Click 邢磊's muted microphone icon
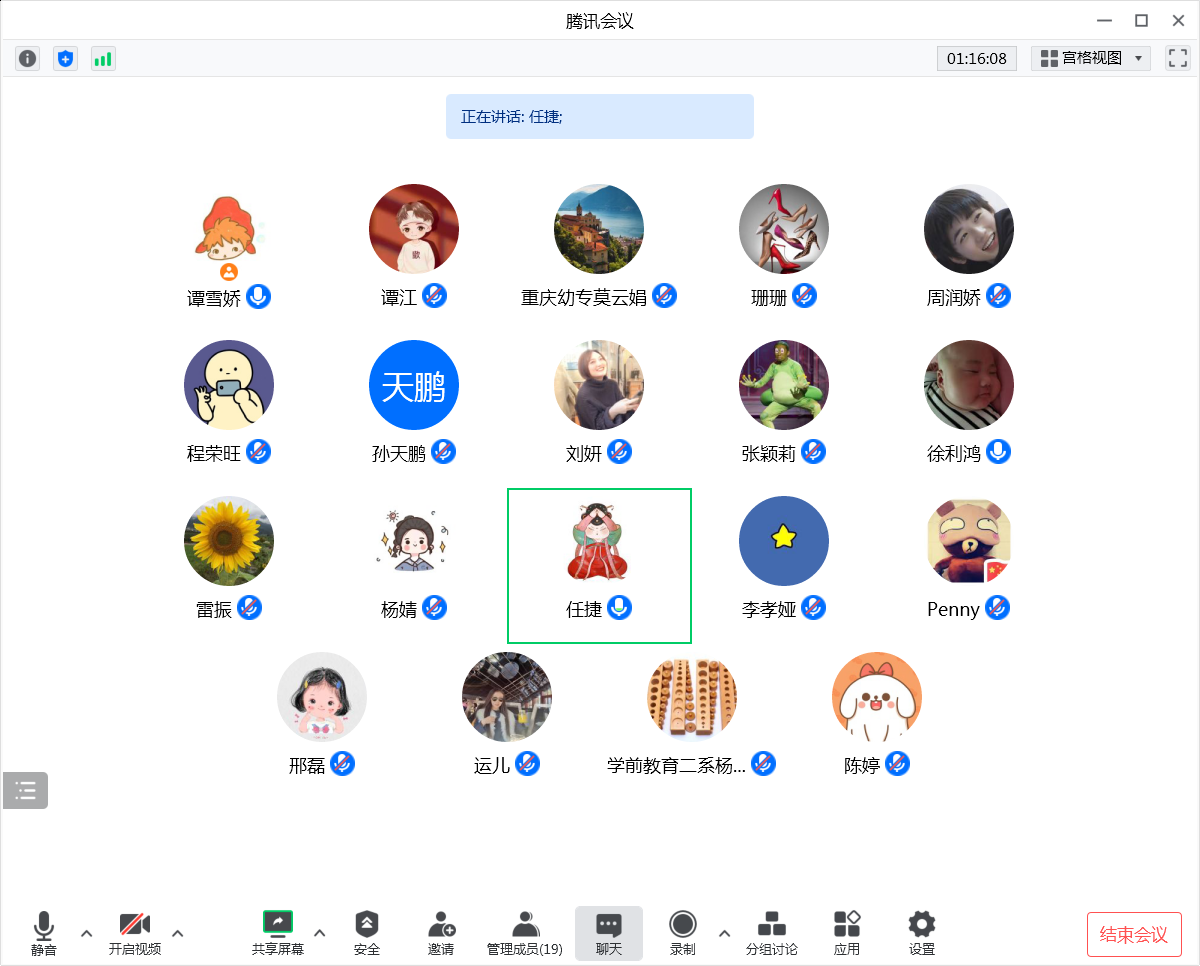The image size is (1200, 966). point(343,764)
